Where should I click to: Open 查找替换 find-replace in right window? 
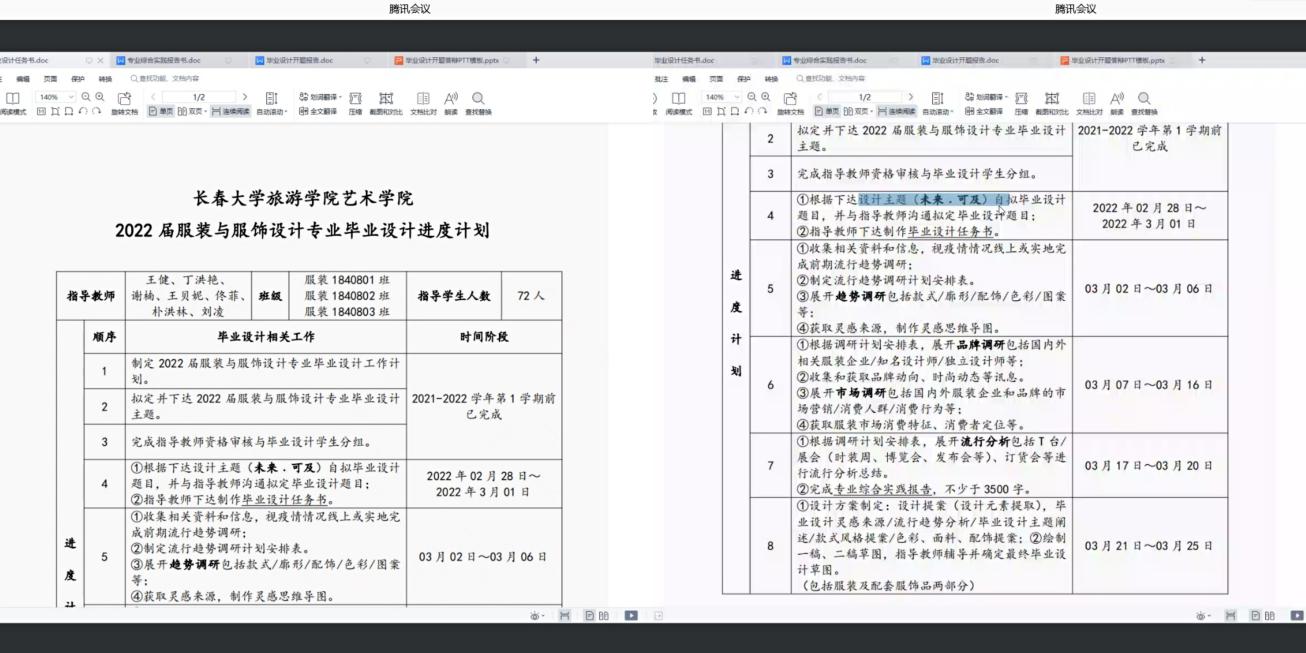point(1144,102)
